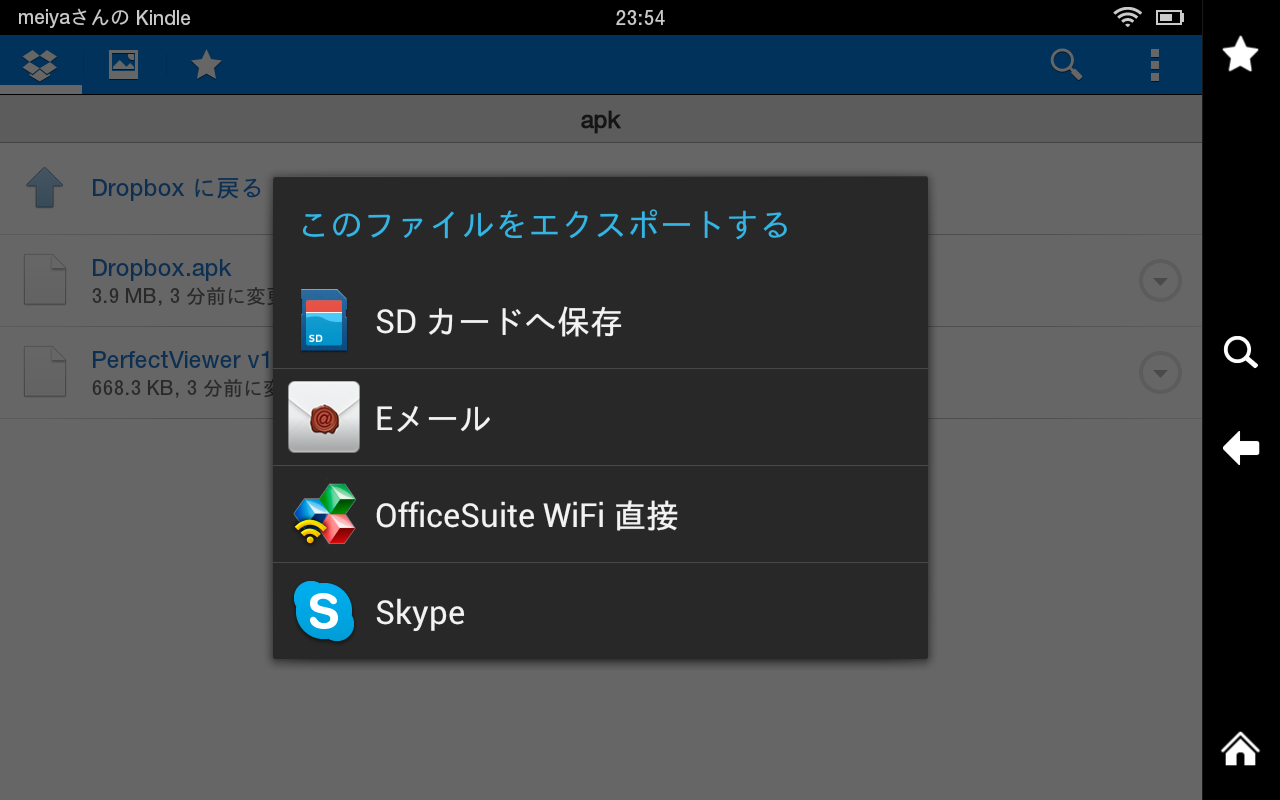Go to the Kindle home screen

pos(1241,748)
